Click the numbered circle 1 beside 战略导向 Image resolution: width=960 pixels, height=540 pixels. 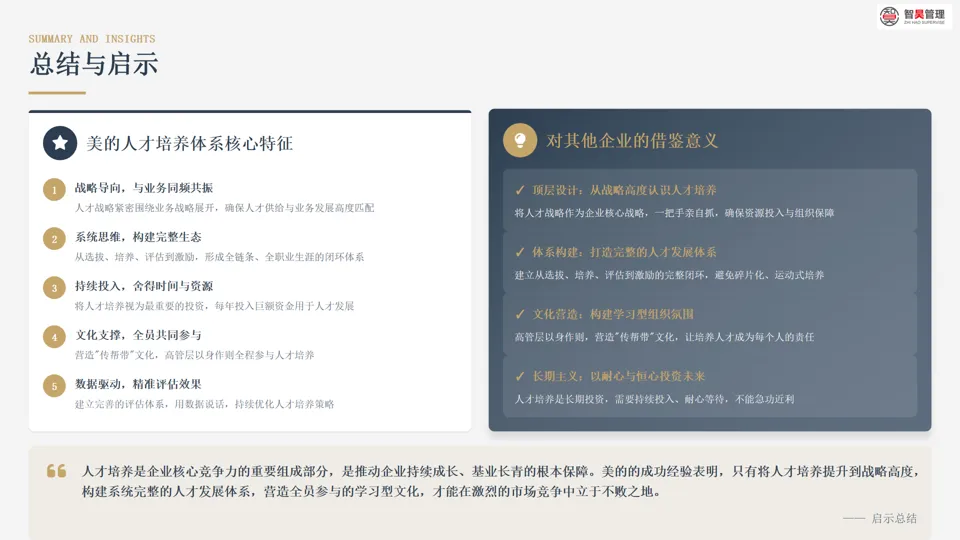click(x=54, y=190)
